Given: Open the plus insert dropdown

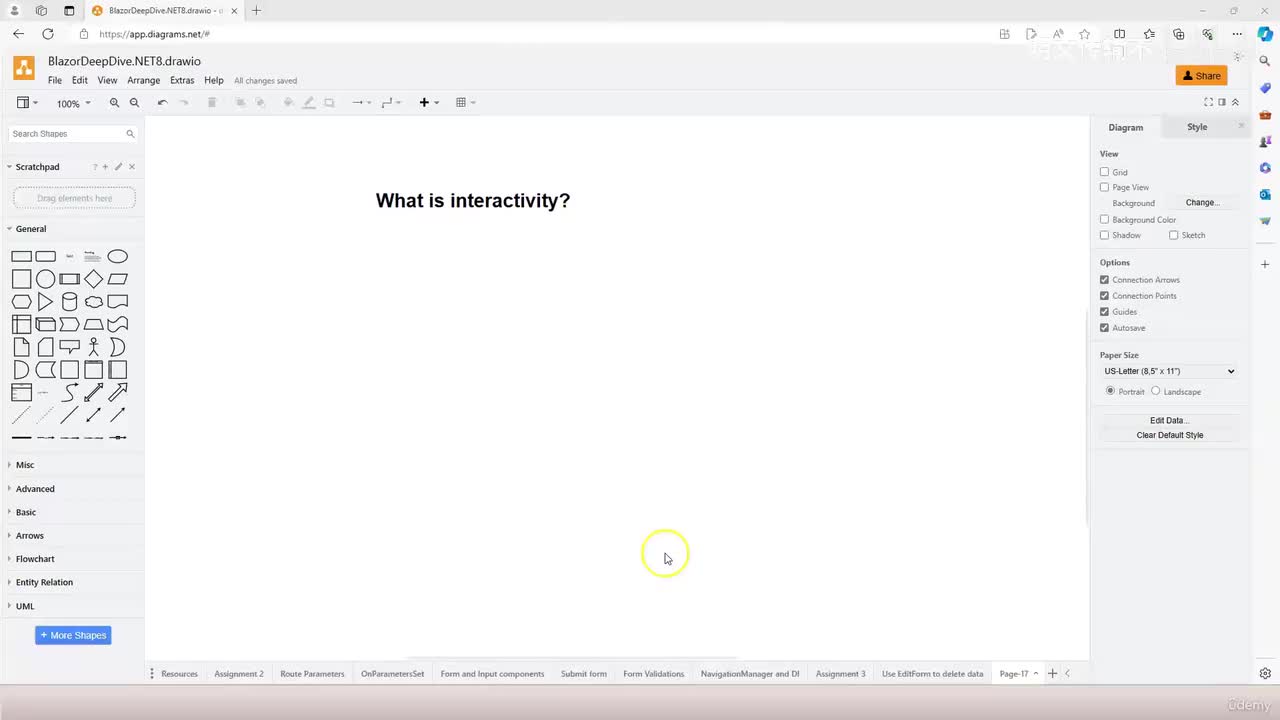Looking at the screenshot, I should coord(429,103).
